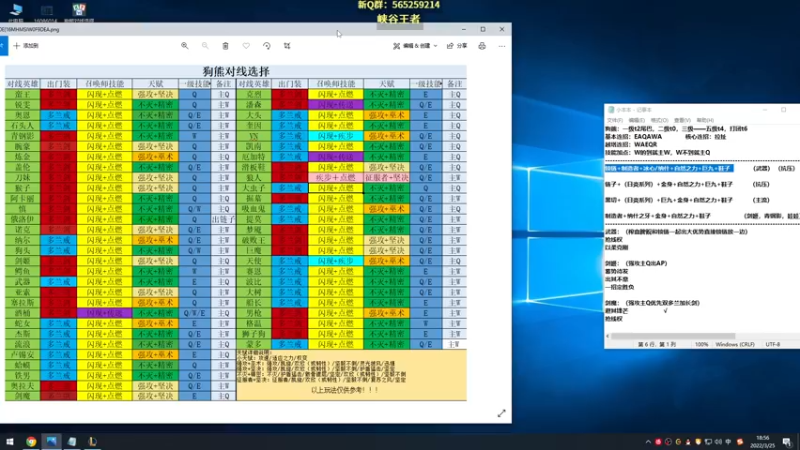Add image to favorites with heart icon

[x=246, y=46]
